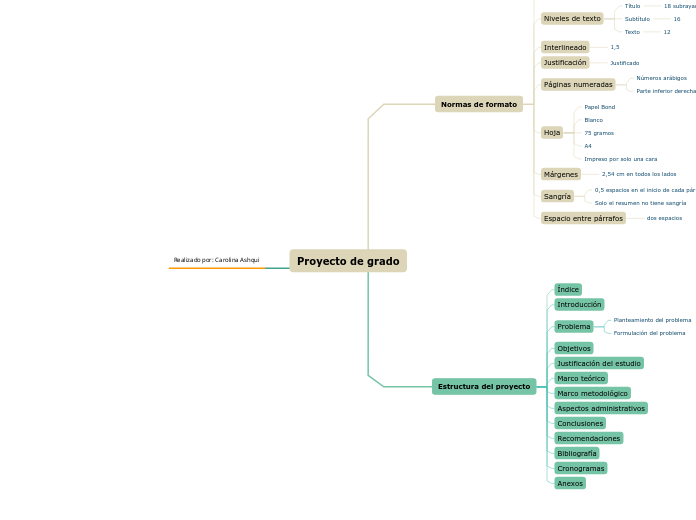Click the Subtítulo leaf text

(x=637, y=19)
